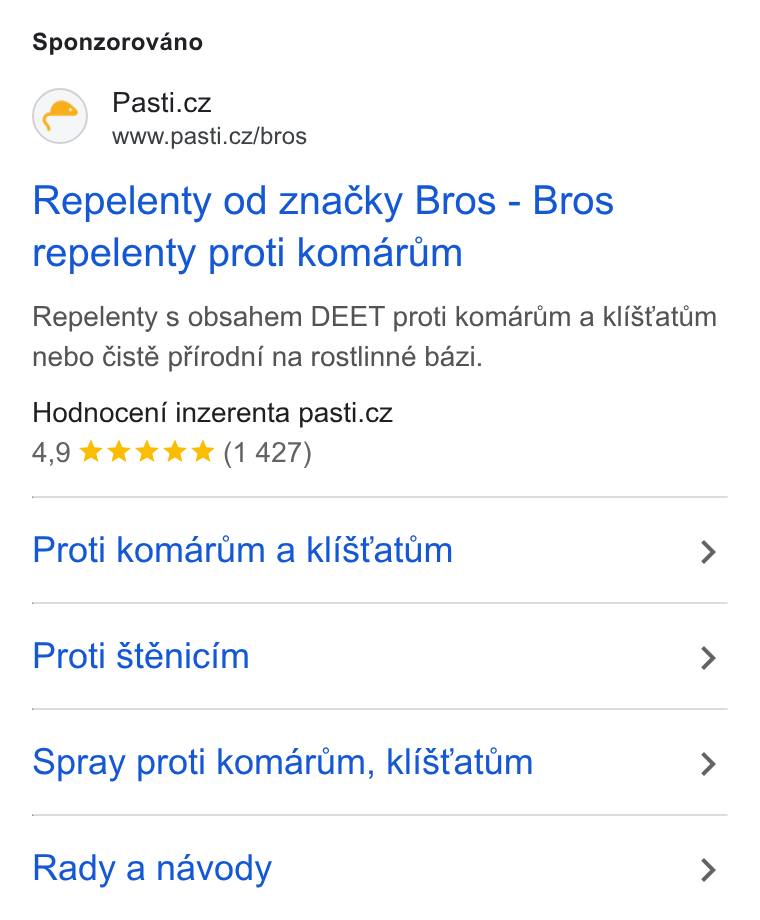760x920 pixels.
Task: Click the arrow beside Rady a návody
Action: point(709,870)
